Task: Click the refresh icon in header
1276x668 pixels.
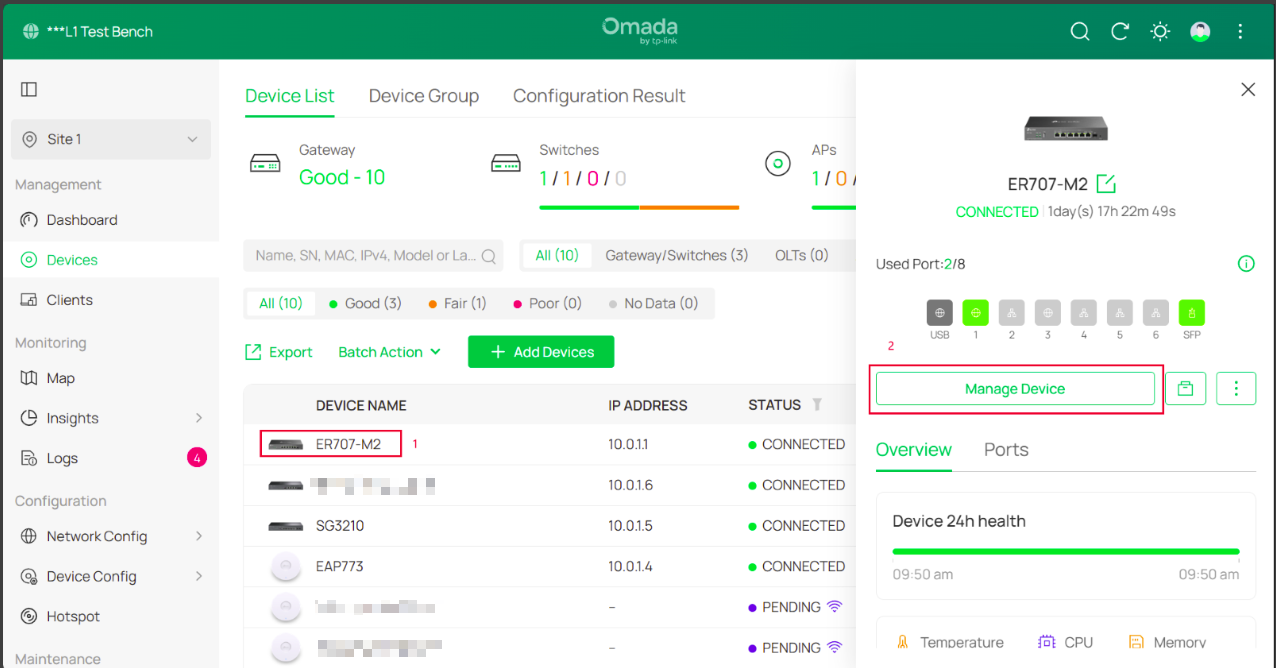Action: [1120, 31]
